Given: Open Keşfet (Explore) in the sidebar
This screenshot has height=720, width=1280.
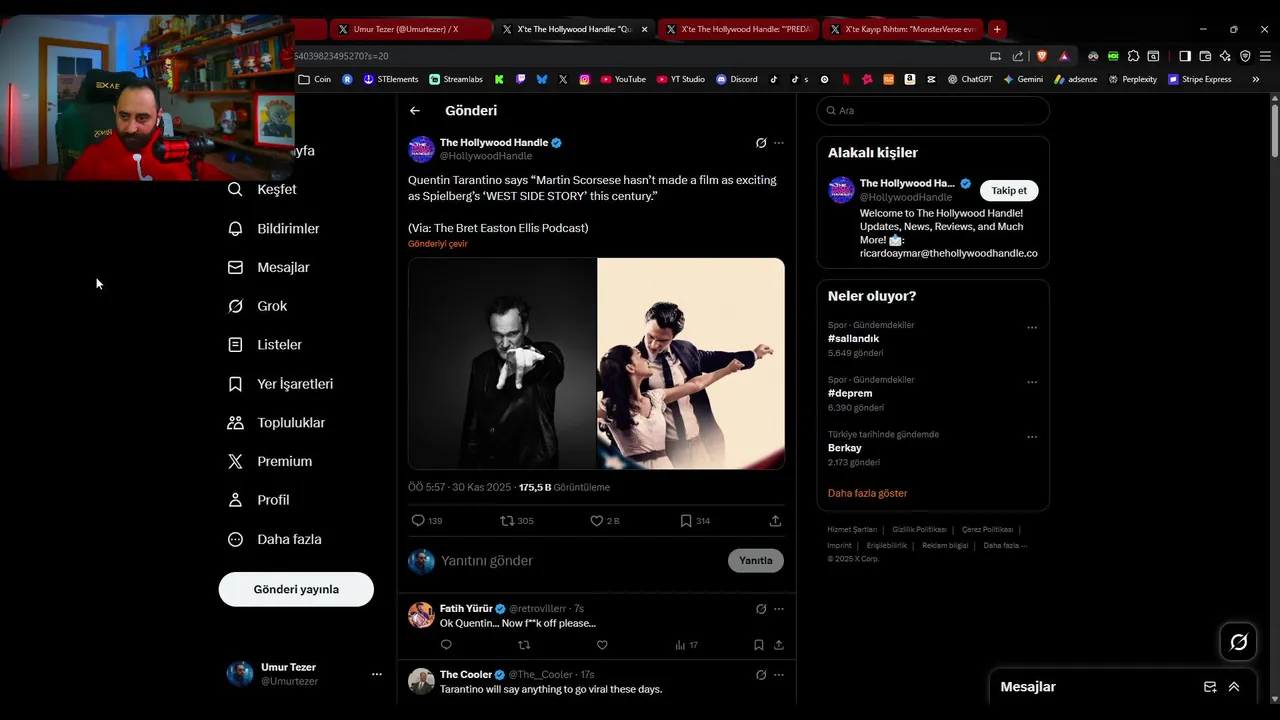Looking at the screenshot, I should coord(262,189).
